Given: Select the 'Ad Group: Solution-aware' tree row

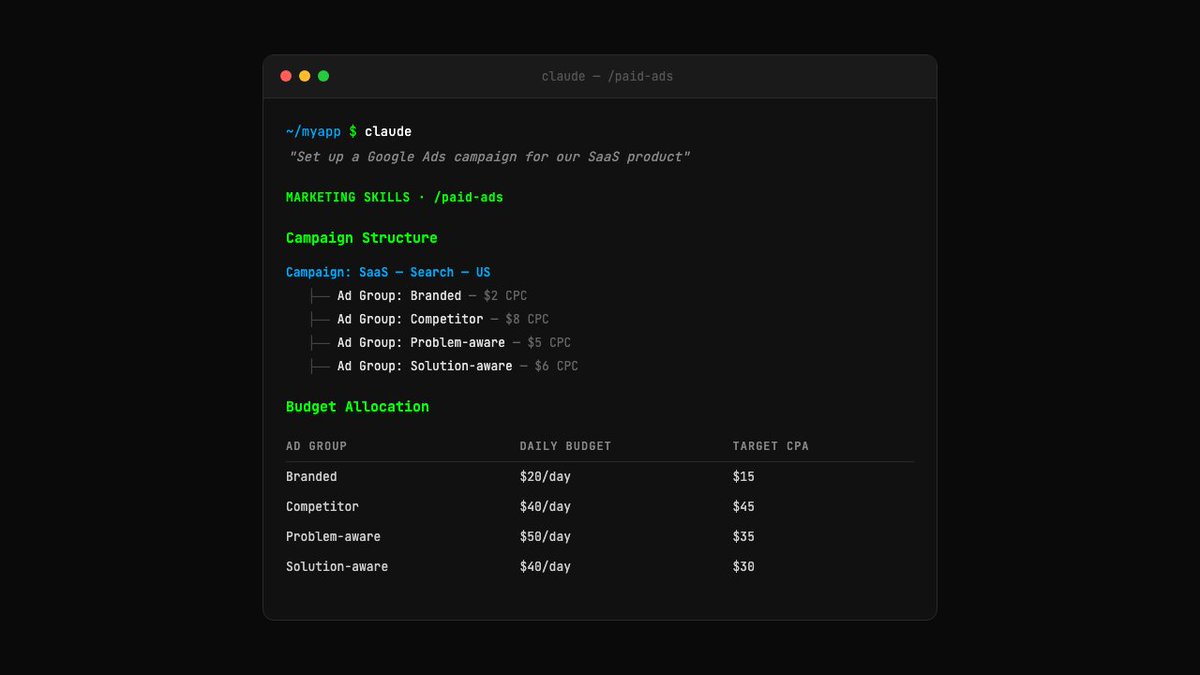Looking at the screenshot, I should click(x=444, y=366).
